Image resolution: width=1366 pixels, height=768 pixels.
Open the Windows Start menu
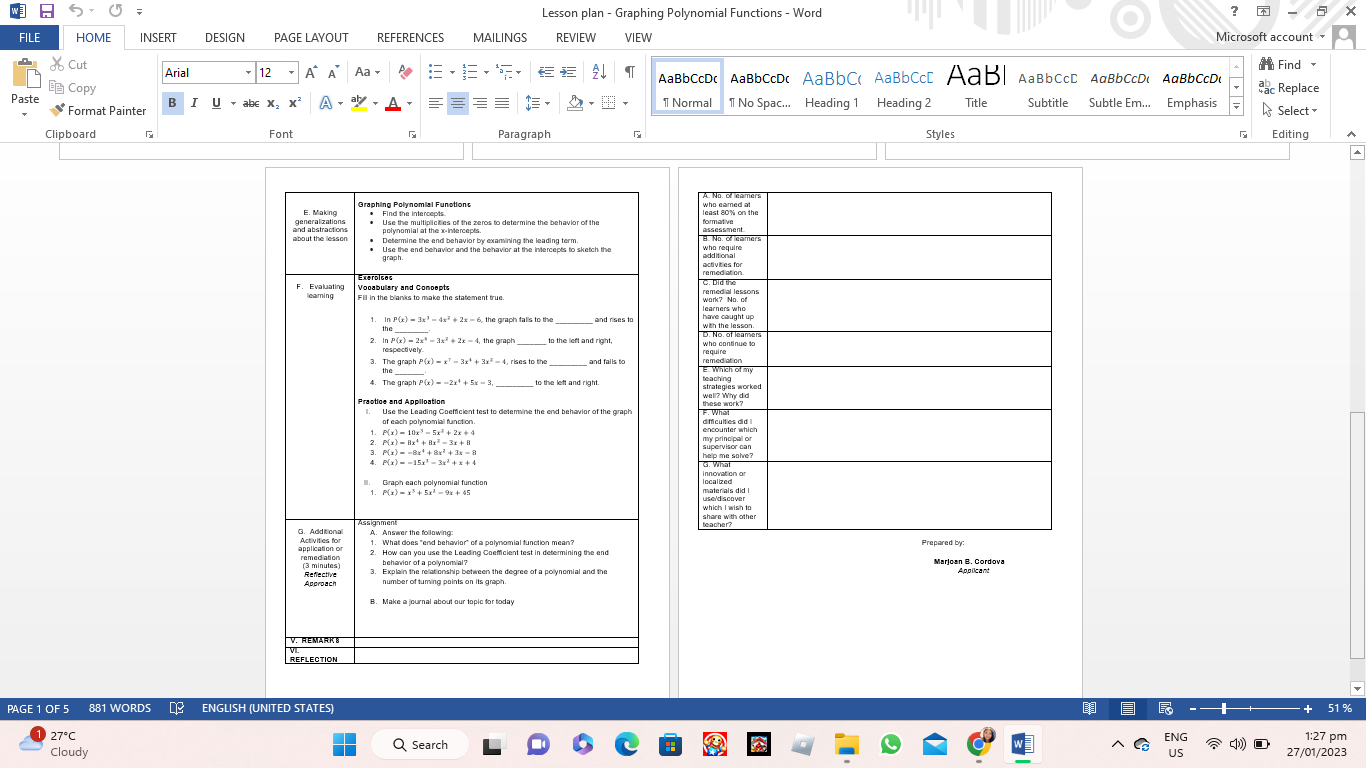click(x=344, y=745)
